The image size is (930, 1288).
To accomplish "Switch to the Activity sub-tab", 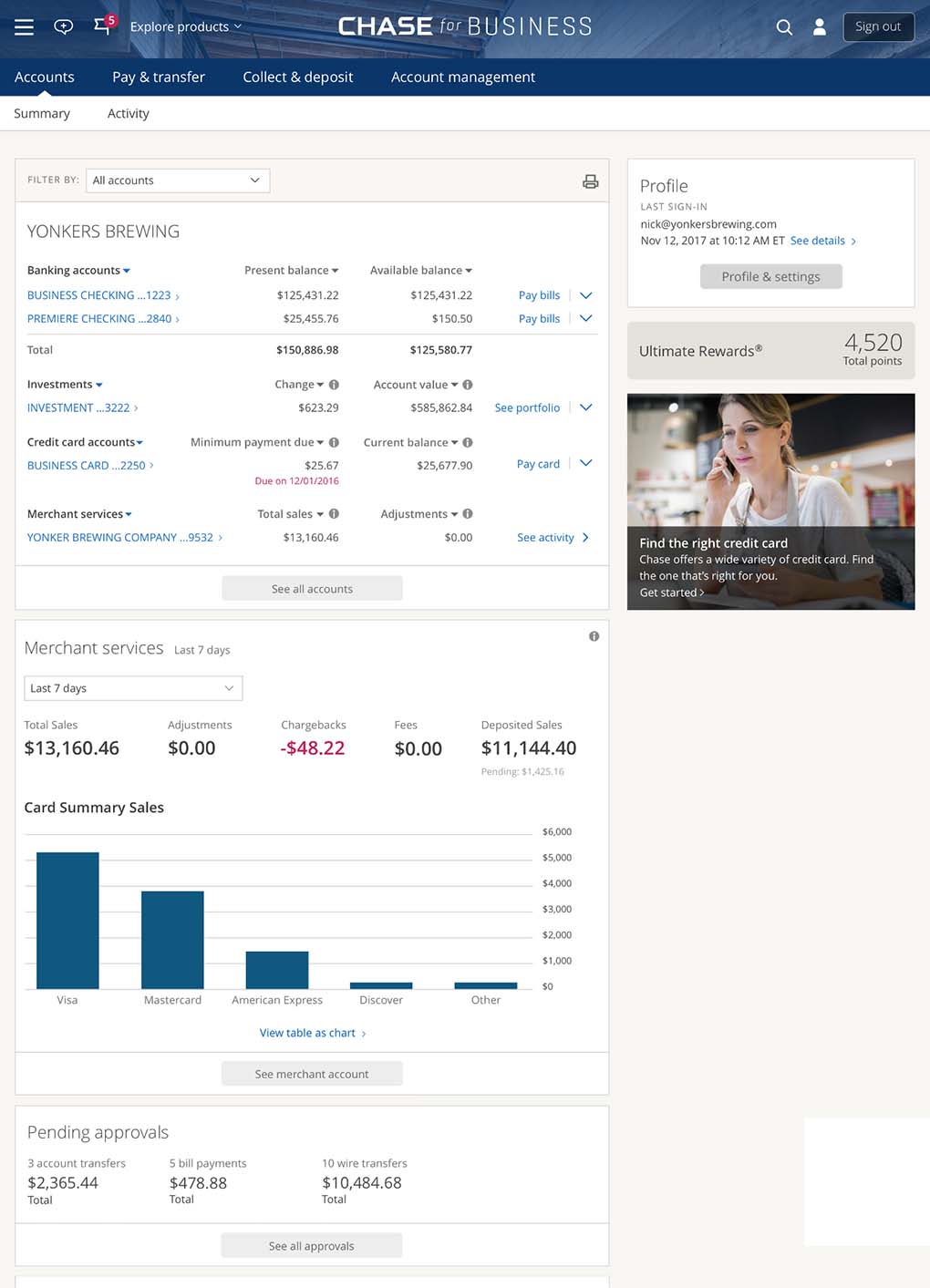I will click(x=129, y=114).
